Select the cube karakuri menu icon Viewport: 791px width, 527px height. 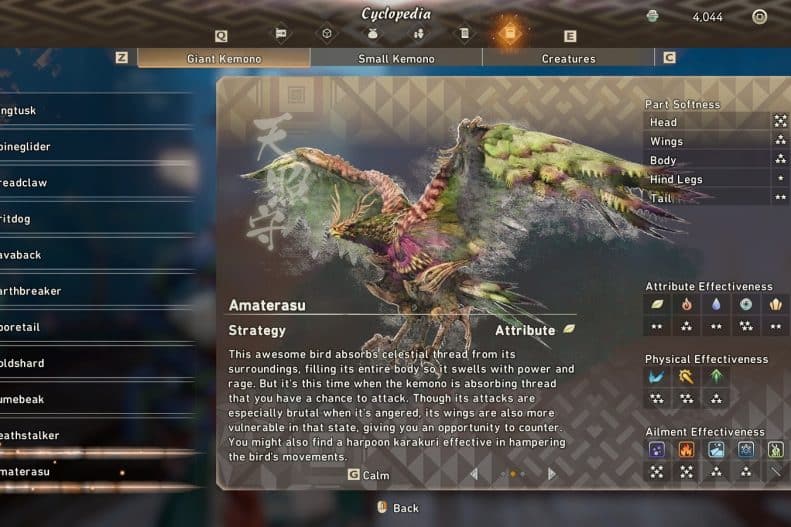327,34
